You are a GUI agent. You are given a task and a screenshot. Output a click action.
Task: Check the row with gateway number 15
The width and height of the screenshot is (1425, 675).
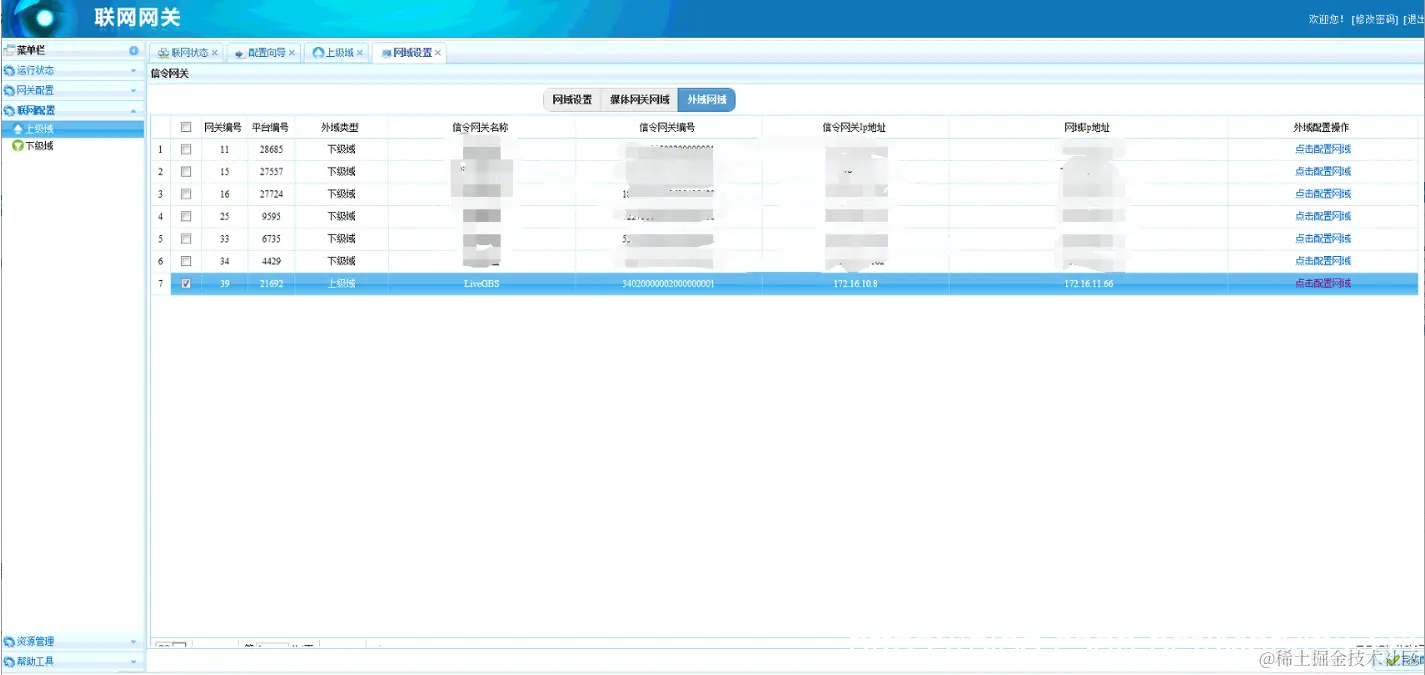[186, 171]
